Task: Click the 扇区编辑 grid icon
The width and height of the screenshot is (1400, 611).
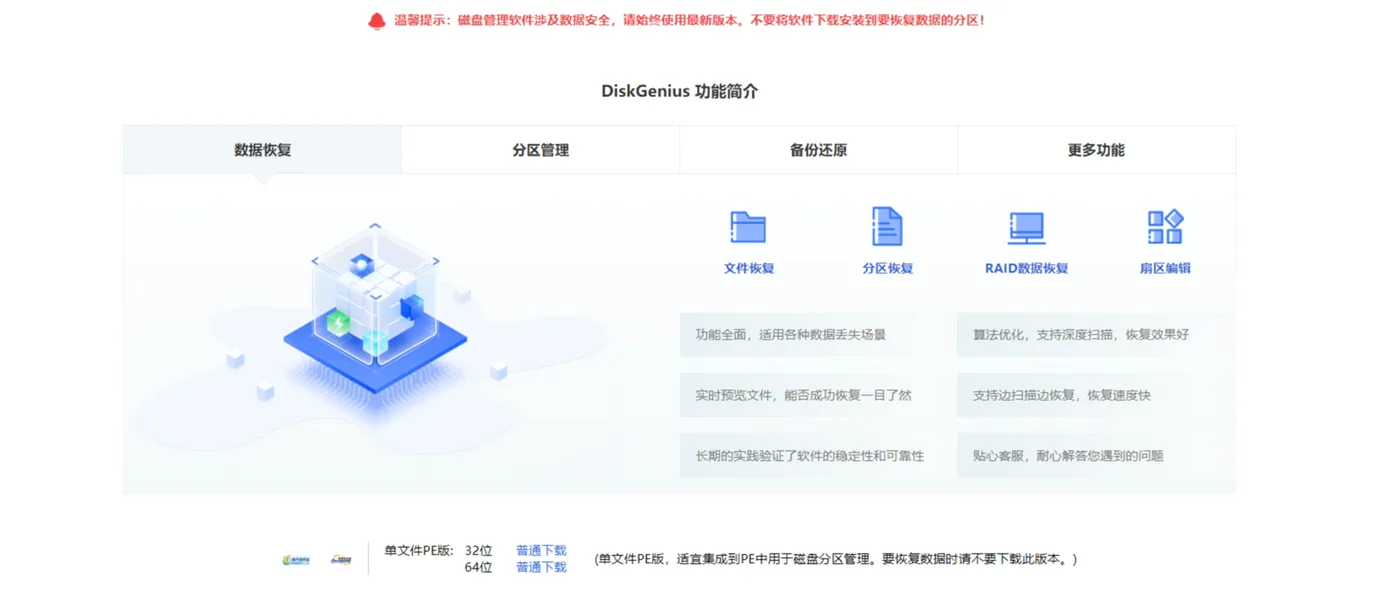Action: 1165,227
